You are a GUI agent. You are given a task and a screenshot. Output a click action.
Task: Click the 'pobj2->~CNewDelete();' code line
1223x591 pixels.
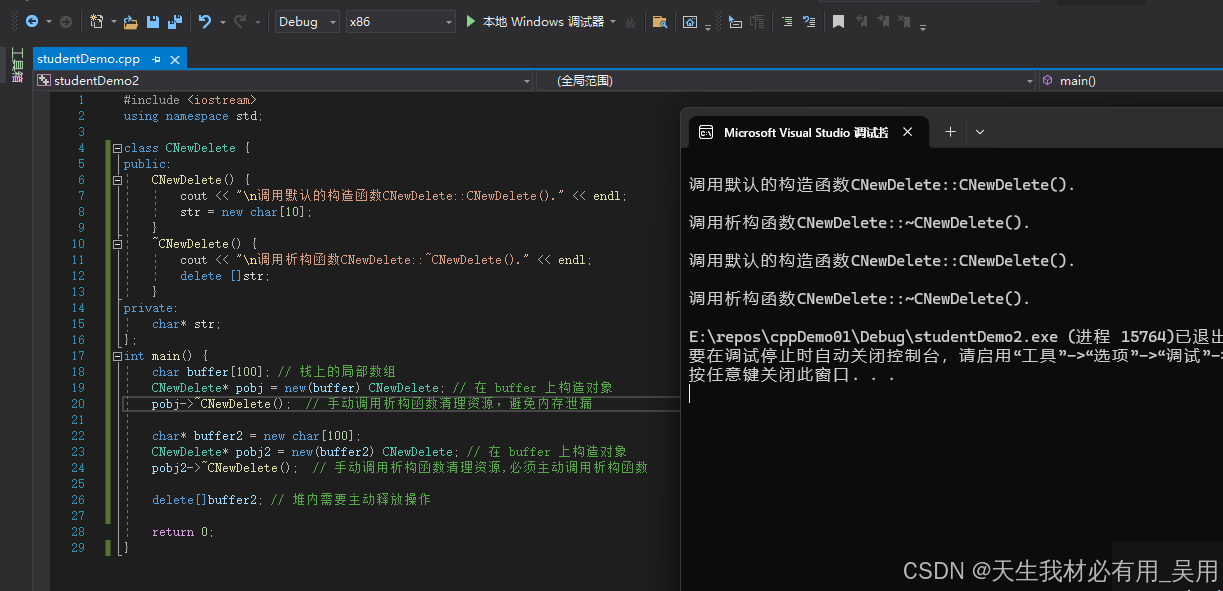point(225,468)
